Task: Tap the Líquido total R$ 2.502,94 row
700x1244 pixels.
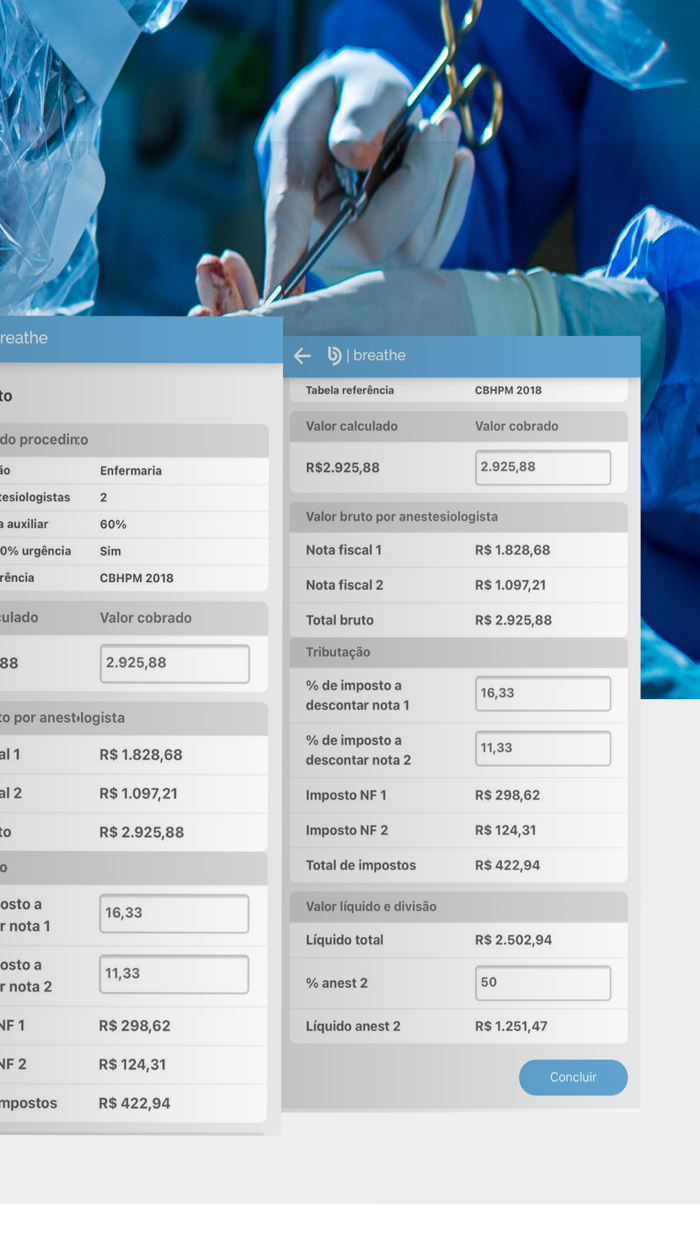Action: 458,940
